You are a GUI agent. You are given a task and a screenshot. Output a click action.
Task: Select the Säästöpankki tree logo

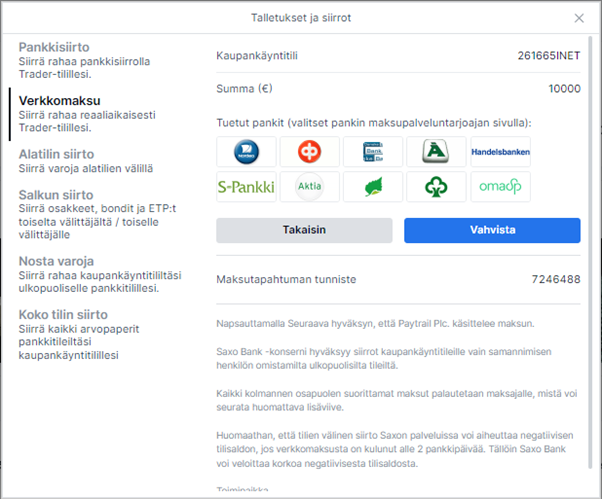(x=436, y=187)
